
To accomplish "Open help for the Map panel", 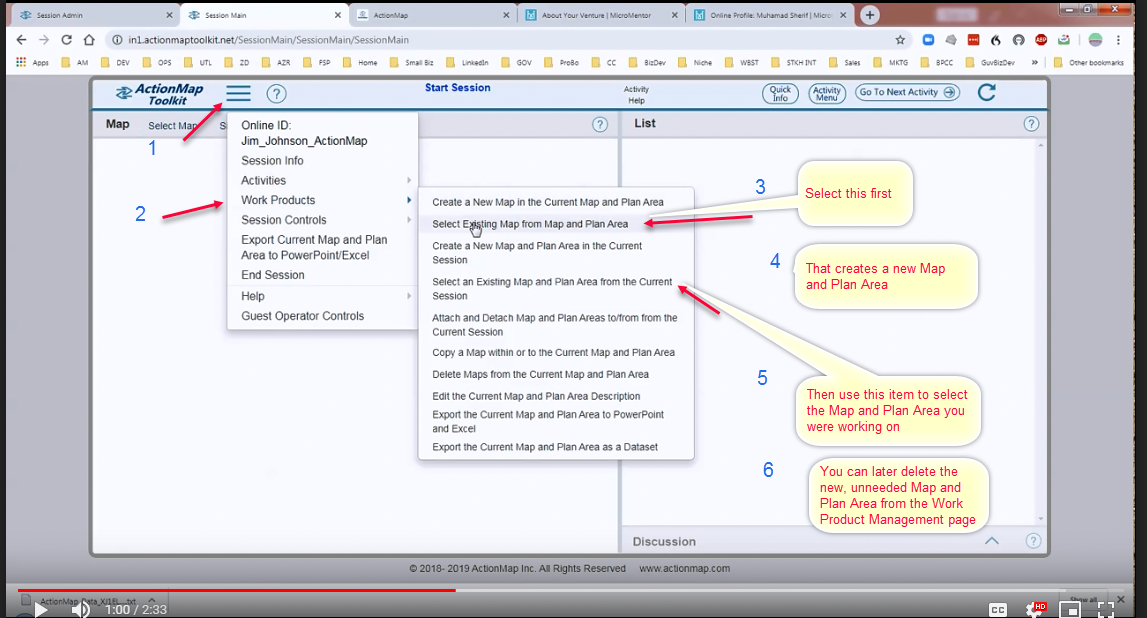I will click(x=599, y=125).
